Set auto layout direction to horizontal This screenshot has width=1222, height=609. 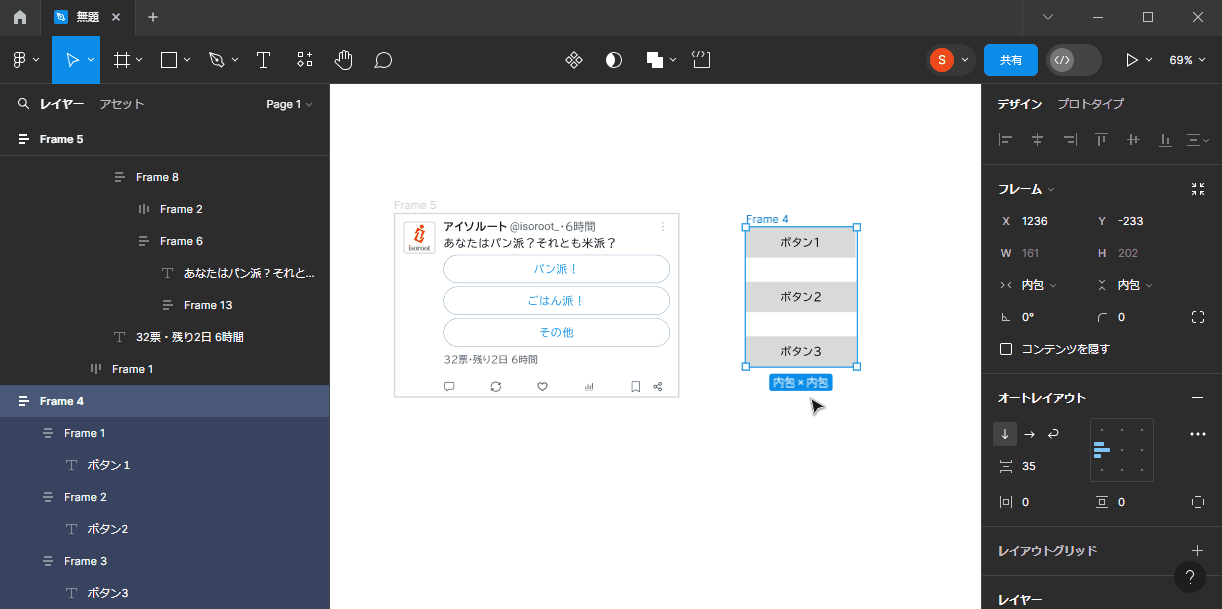tap(1029, 434)
